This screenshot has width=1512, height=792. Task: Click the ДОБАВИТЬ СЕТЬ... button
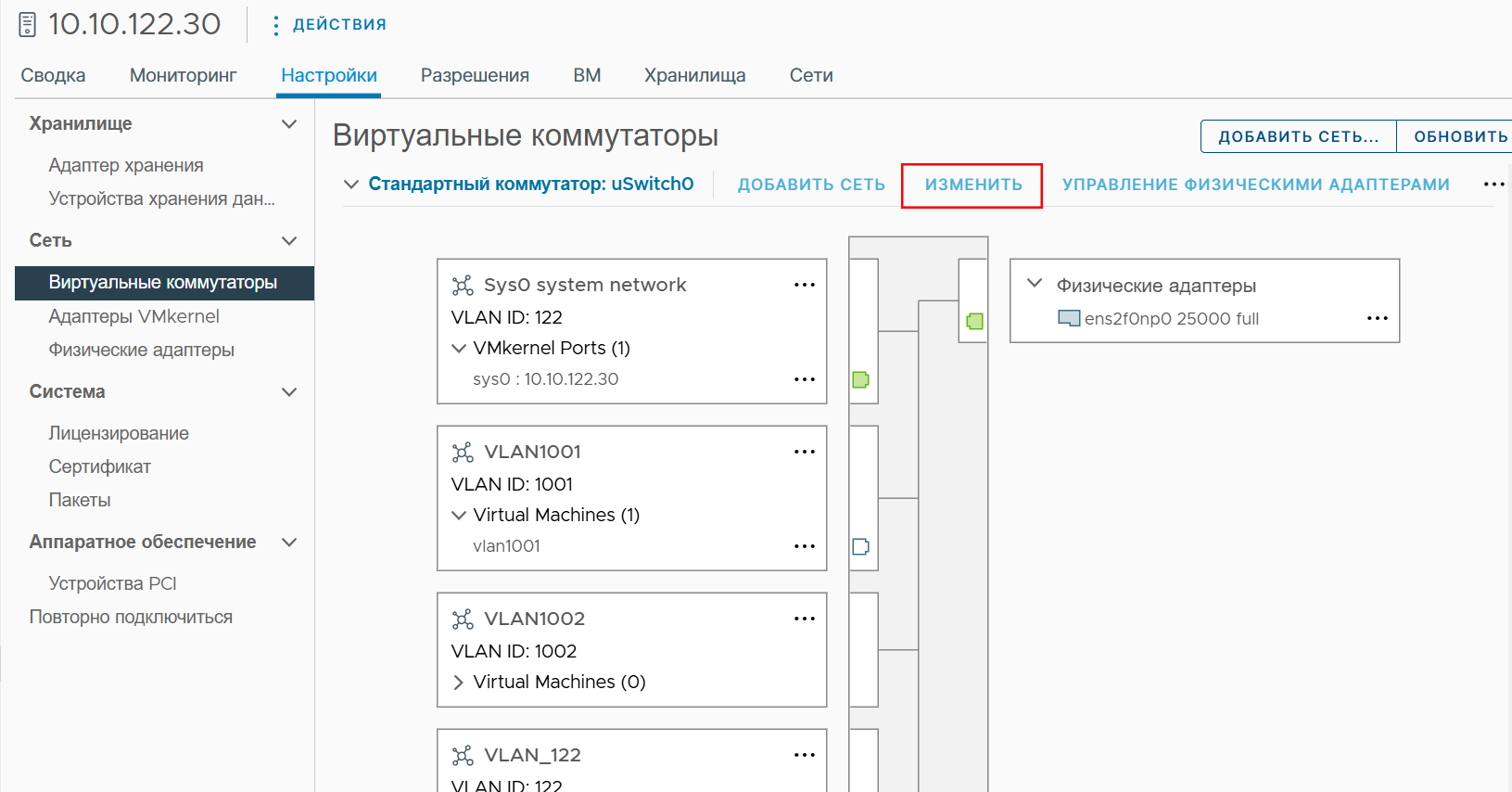point(1299,136)
